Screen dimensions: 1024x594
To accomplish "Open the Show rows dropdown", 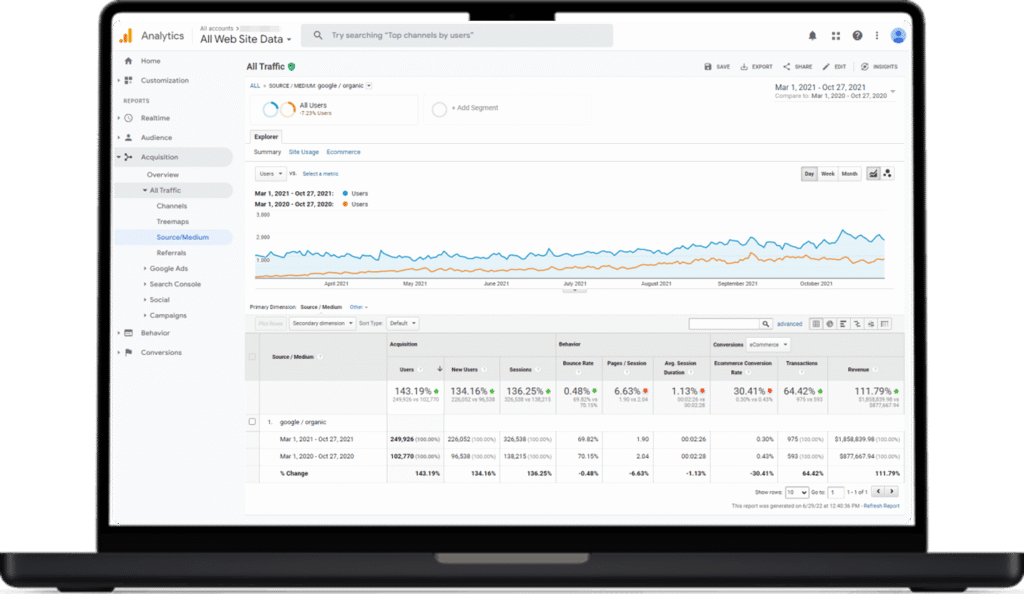I will 796,492.
